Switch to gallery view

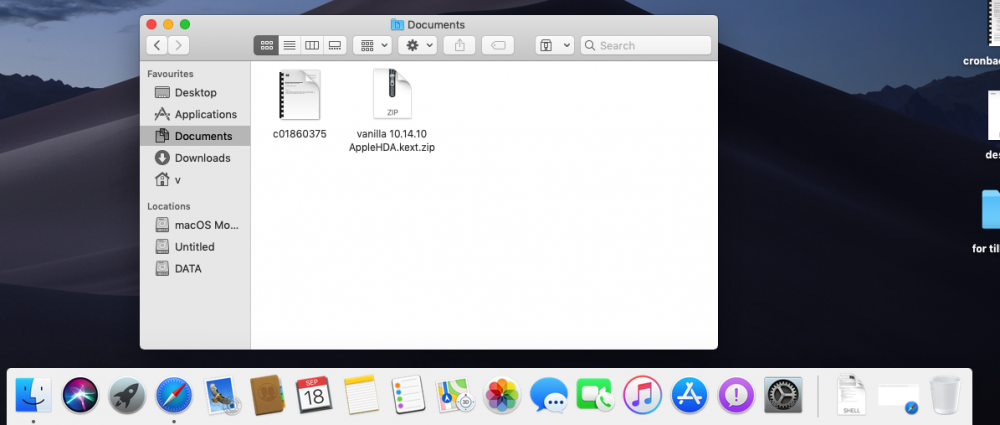(x=335, y=45)
